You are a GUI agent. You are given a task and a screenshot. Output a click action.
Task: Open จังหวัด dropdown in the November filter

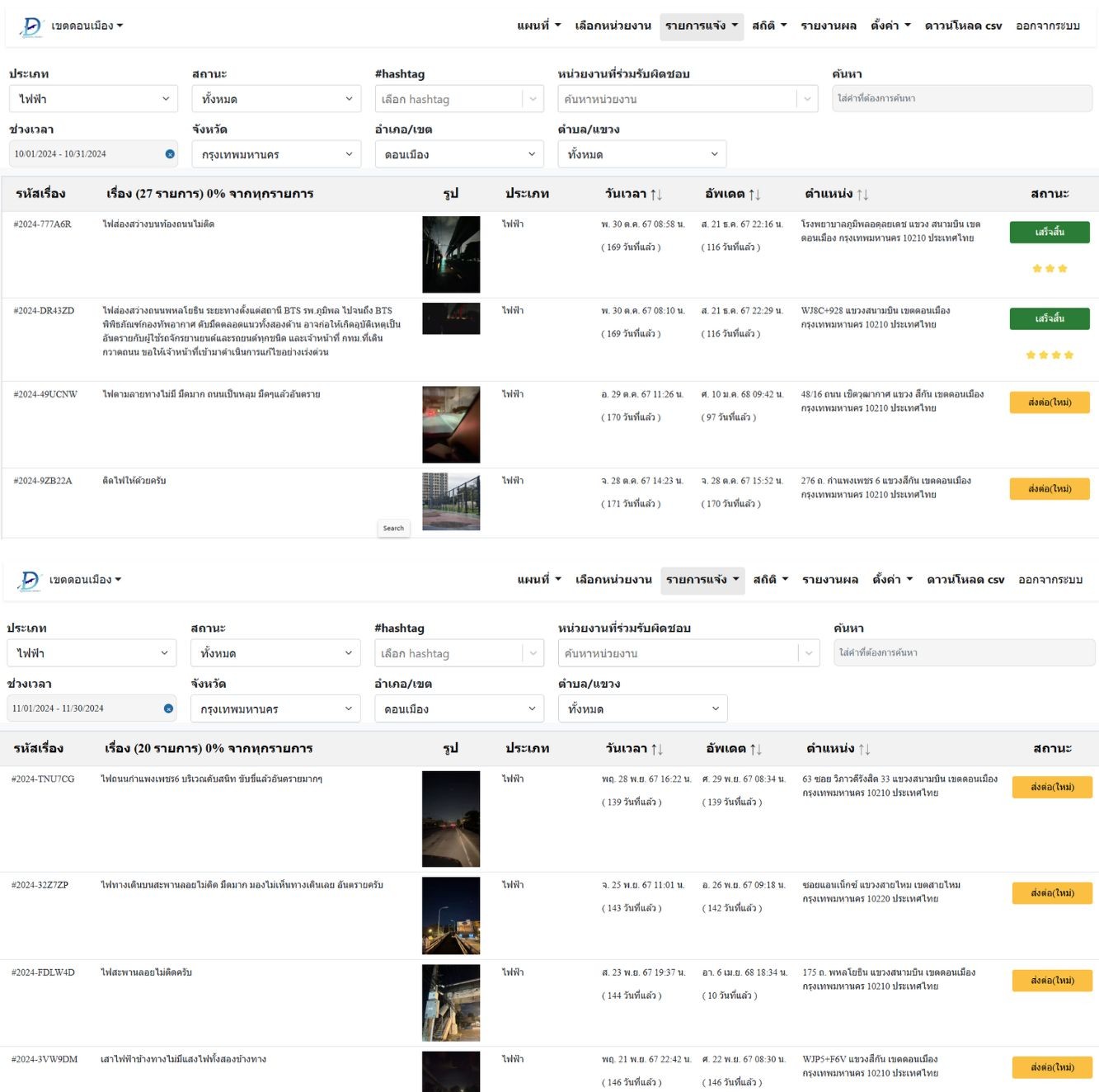coord(275,708)
